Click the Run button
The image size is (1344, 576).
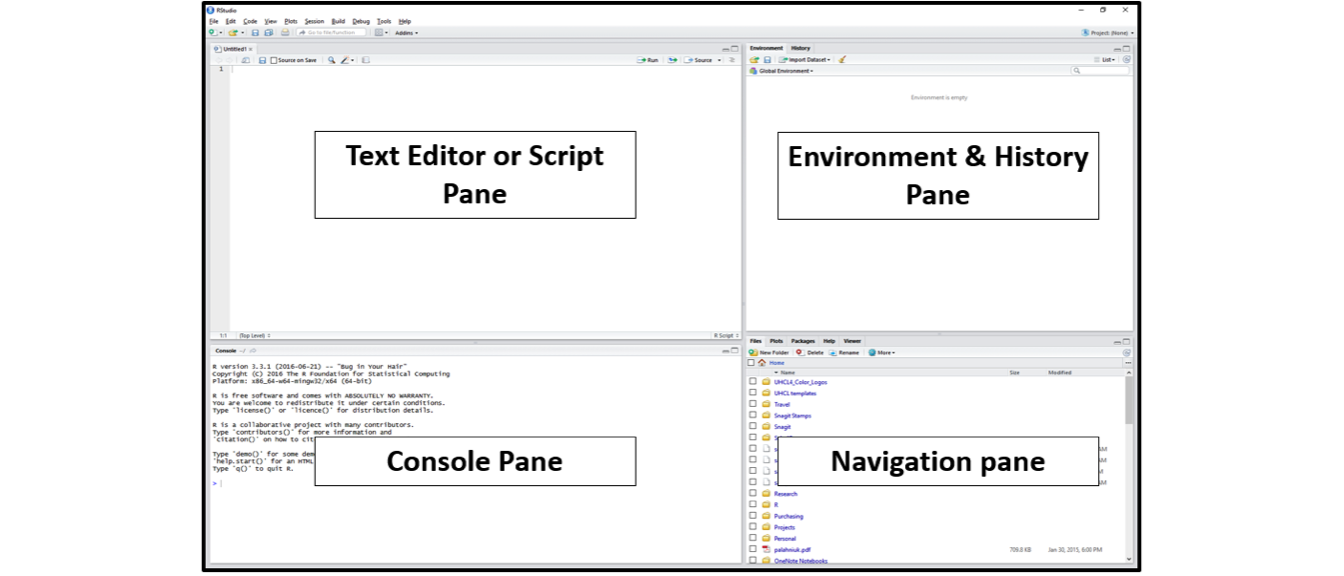pos(648,60)
